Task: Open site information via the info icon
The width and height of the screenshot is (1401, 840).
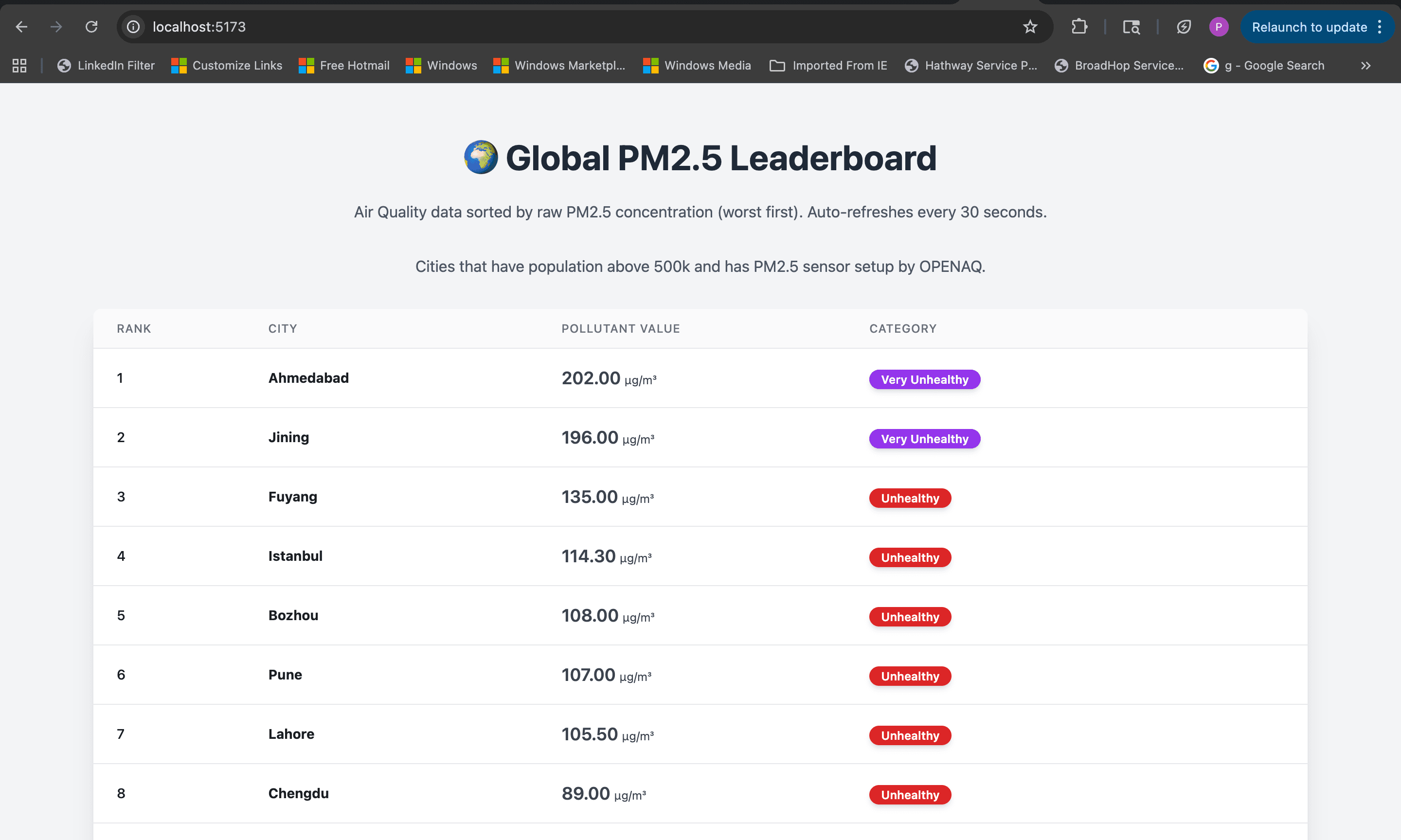Action: click(x=133, y=27)
